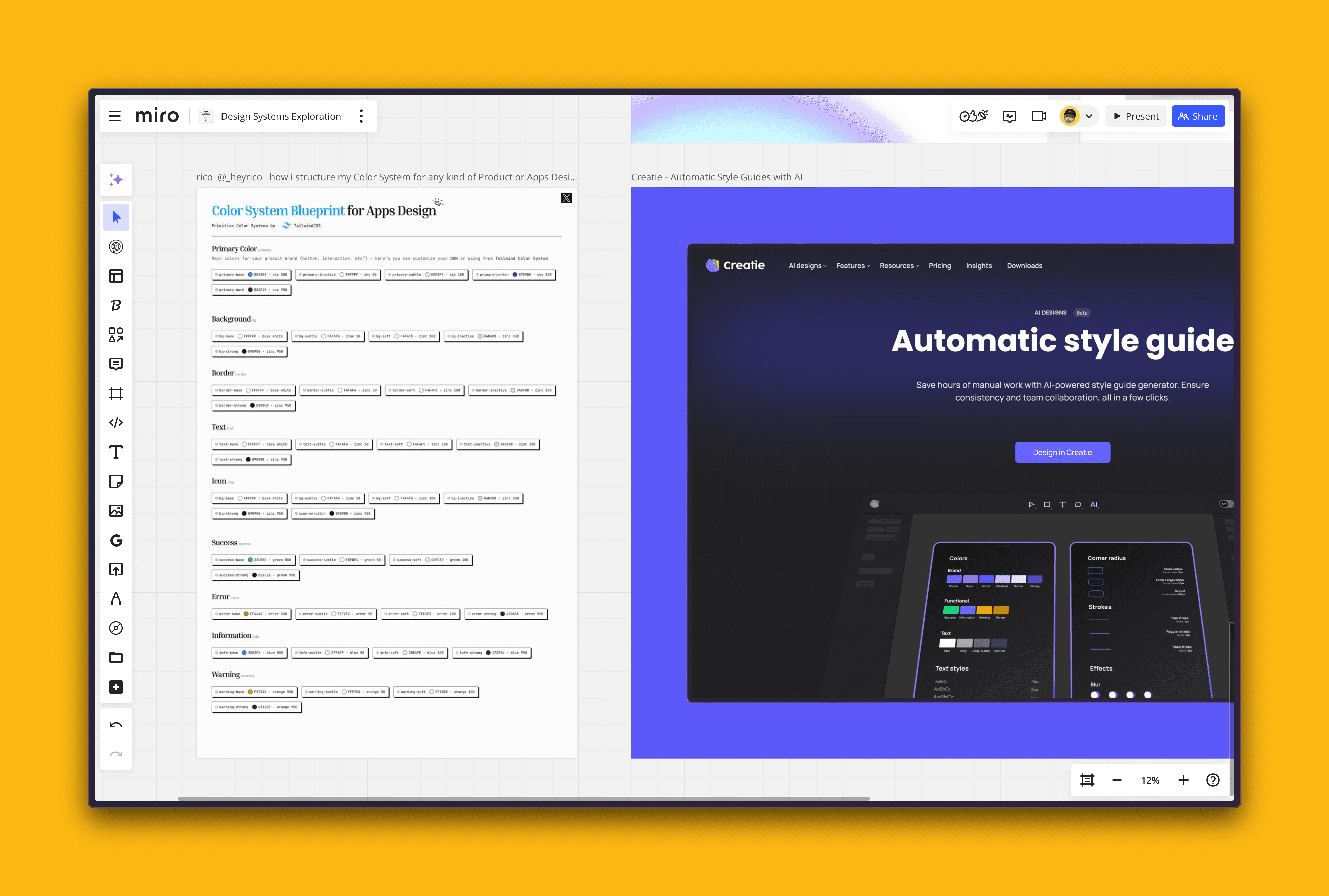Open Miro AI sparkle assistant
The width and height of the screenshot is (1329, 896).
pyautogui.click(x=116, y=180)
